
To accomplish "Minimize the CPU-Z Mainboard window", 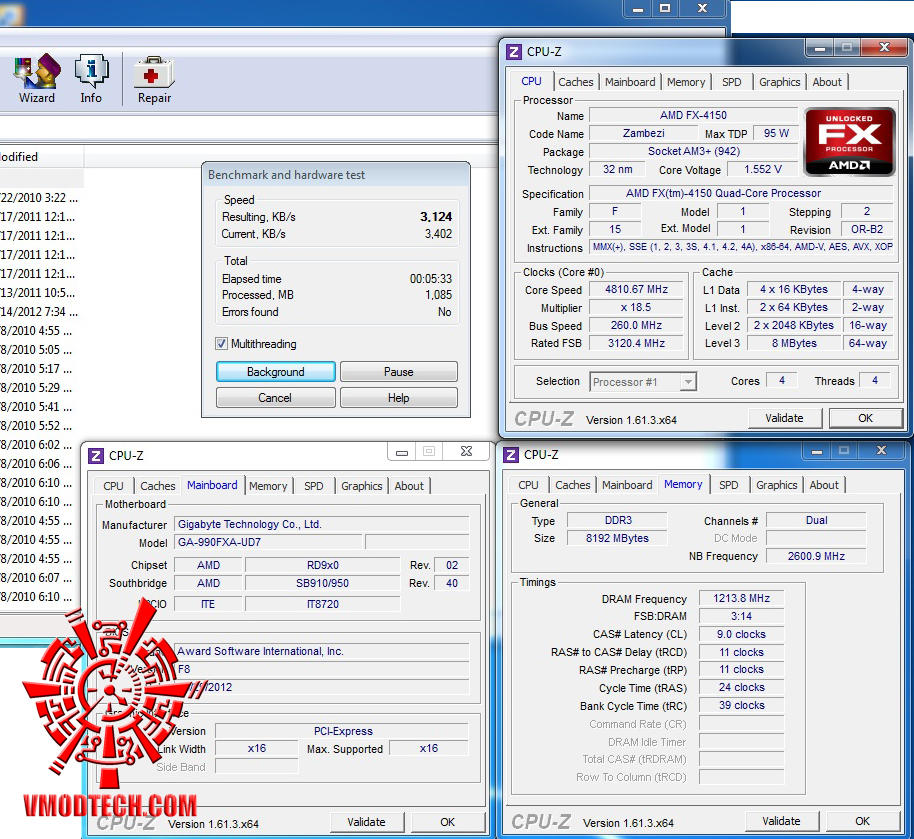I will [x=402, y=452].
